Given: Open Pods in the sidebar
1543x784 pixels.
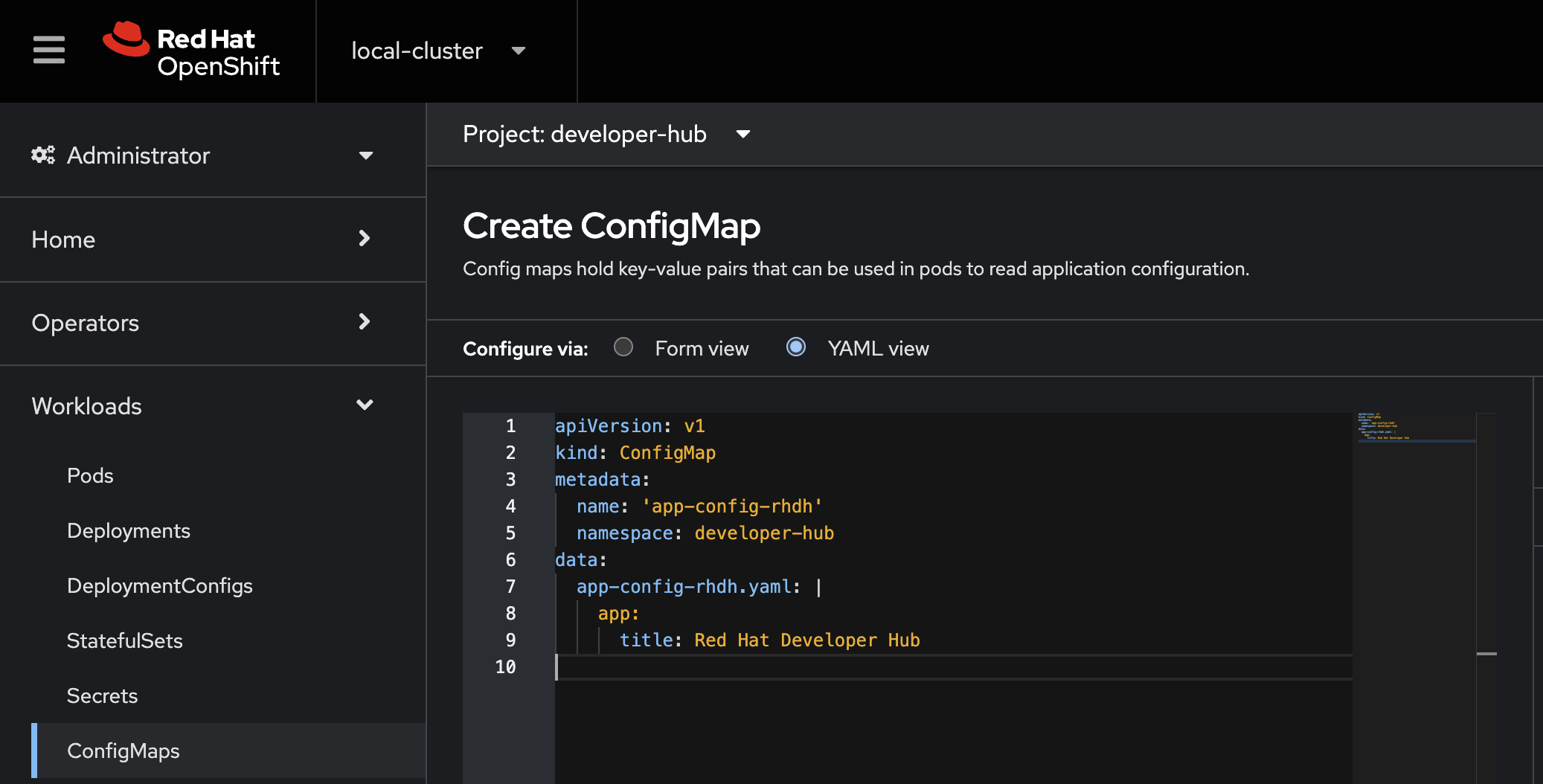Looking at the screenshot, I should [x=90, y=476].
